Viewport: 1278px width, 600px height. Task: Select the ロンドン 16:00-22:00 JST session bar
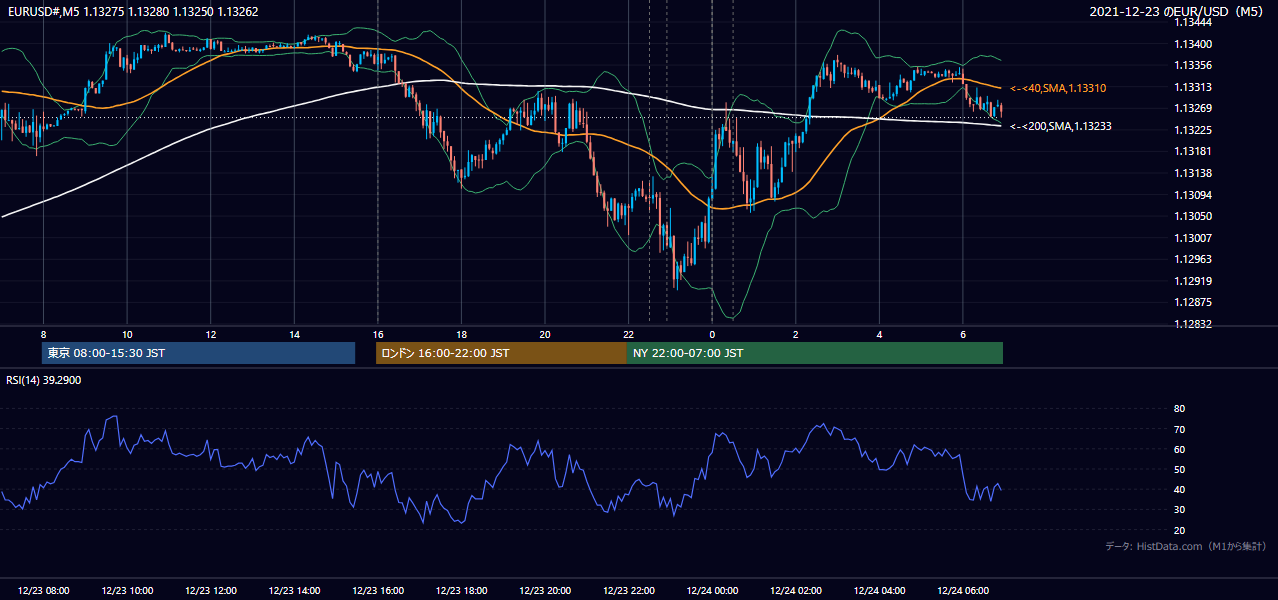[501, 353]
